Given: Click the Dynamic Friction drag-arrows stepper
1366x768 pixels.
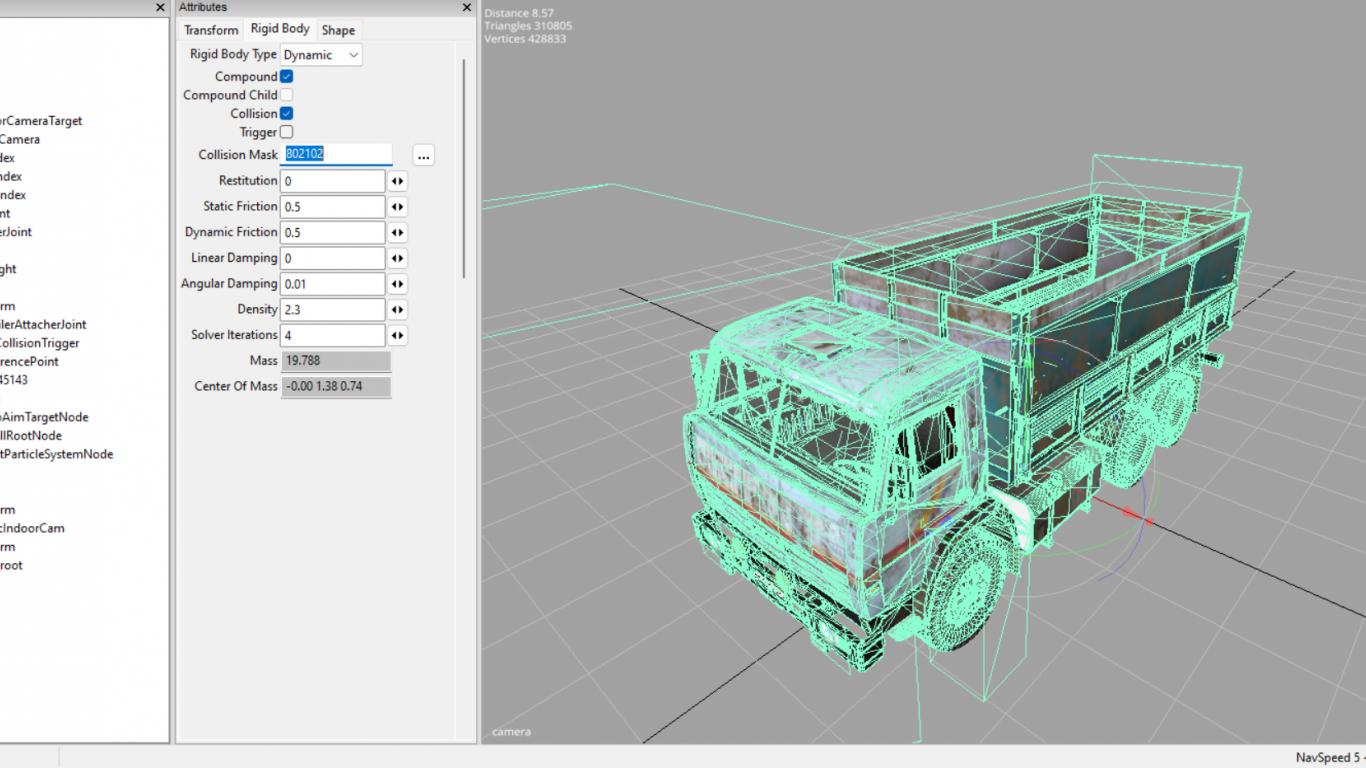Looking at the screenshot, I should pos(398,233).
